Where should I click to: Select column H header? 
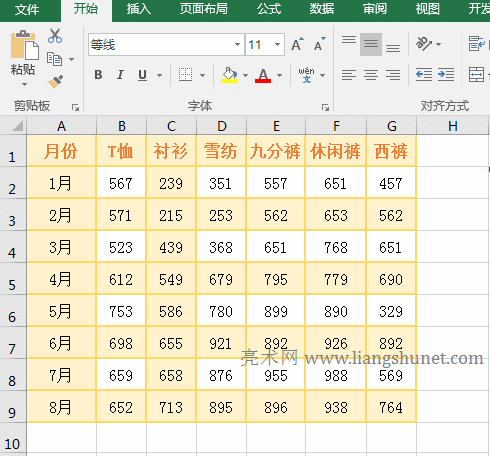[452, 126]
